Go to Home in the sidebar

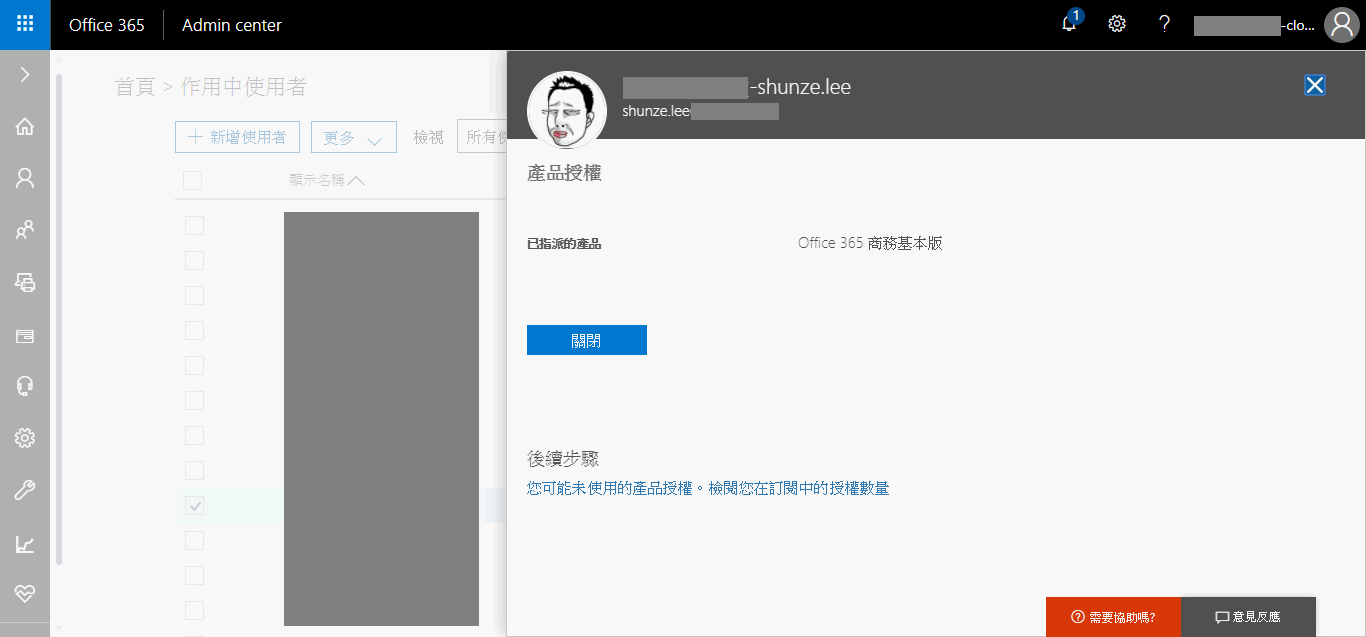pos(25,127)
